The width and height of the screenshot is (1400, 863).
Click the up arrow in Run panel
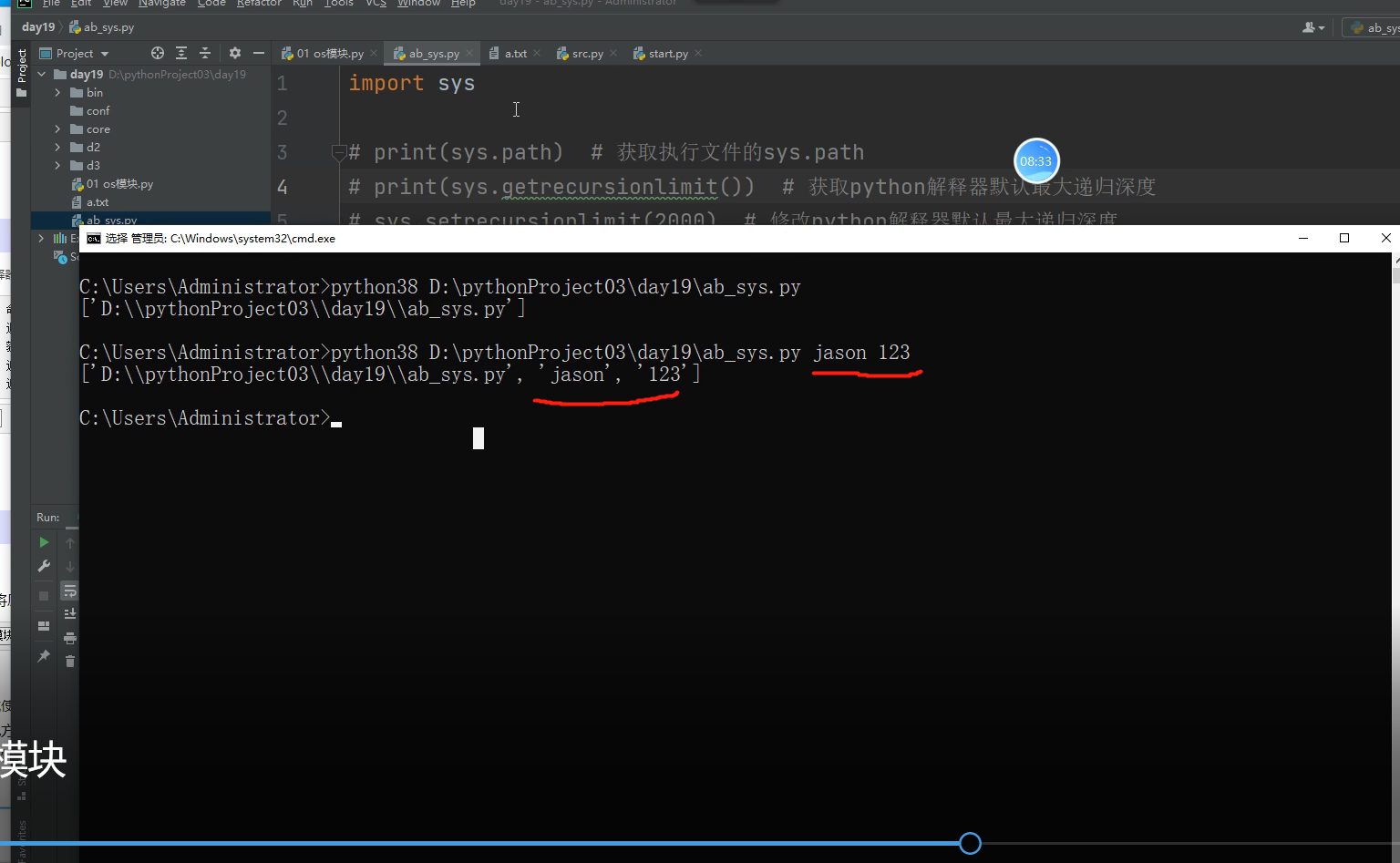pos(70,543)
